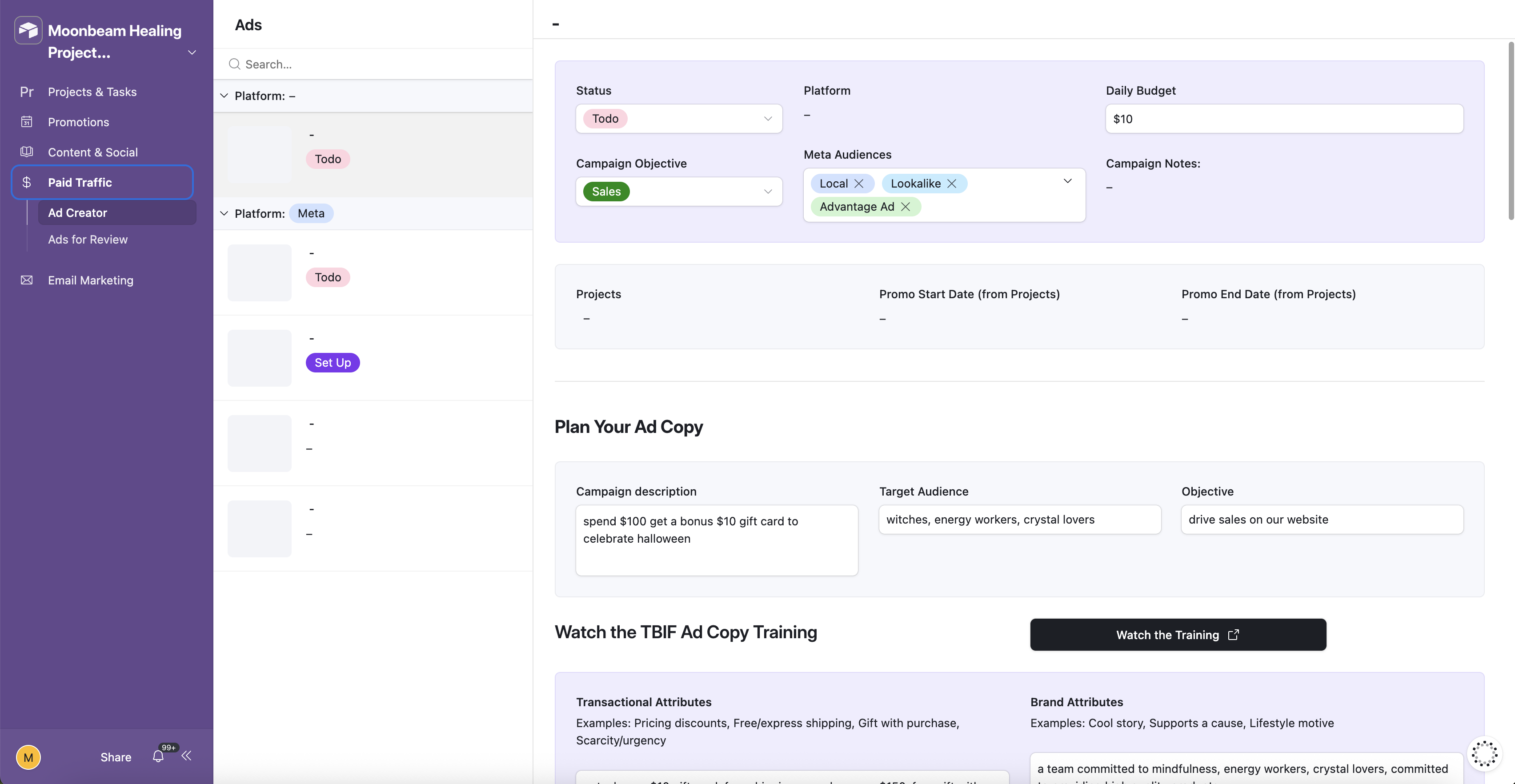The height and width of the screenshot is (784, 1515).
Task: Click Watch the Training button
Action: click(x=1178, y=635)
